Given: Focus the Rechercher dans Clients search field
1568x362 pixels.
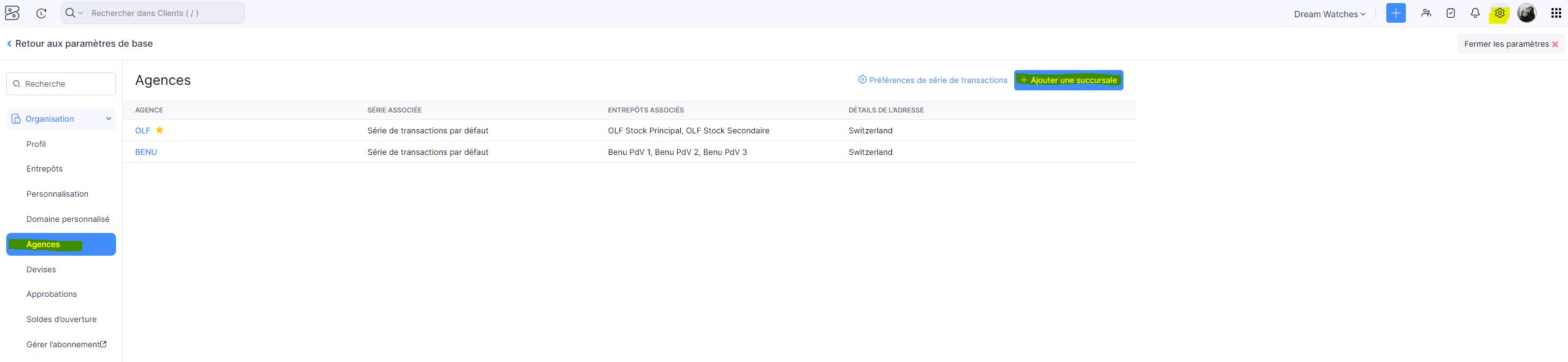Looking at the screenshot, I should (166, 13).
